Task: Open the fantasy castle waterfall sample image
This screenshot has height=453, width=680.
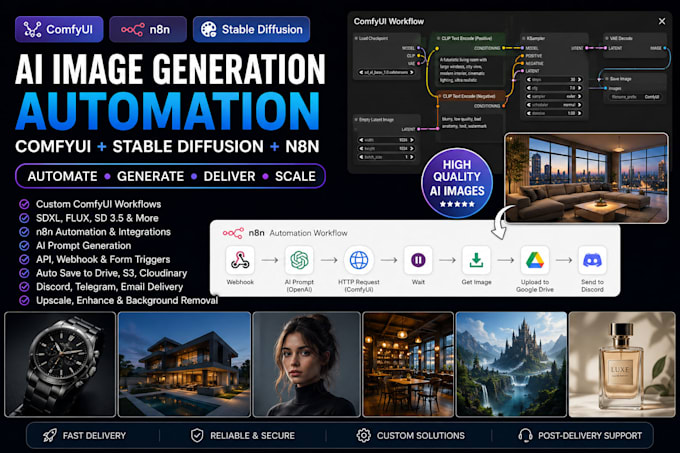Action: (x=511, y=364)
